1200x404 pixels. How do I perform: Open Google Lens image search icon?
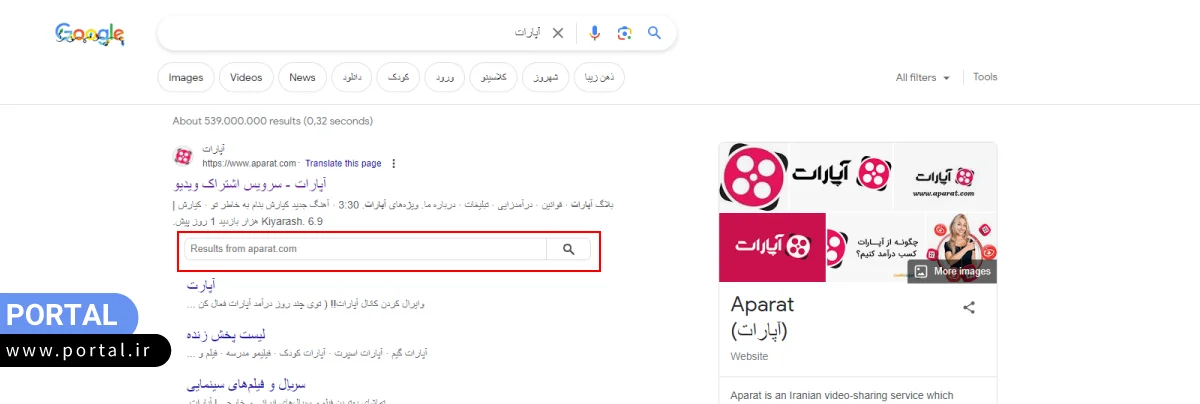click(x=624, y=33)
